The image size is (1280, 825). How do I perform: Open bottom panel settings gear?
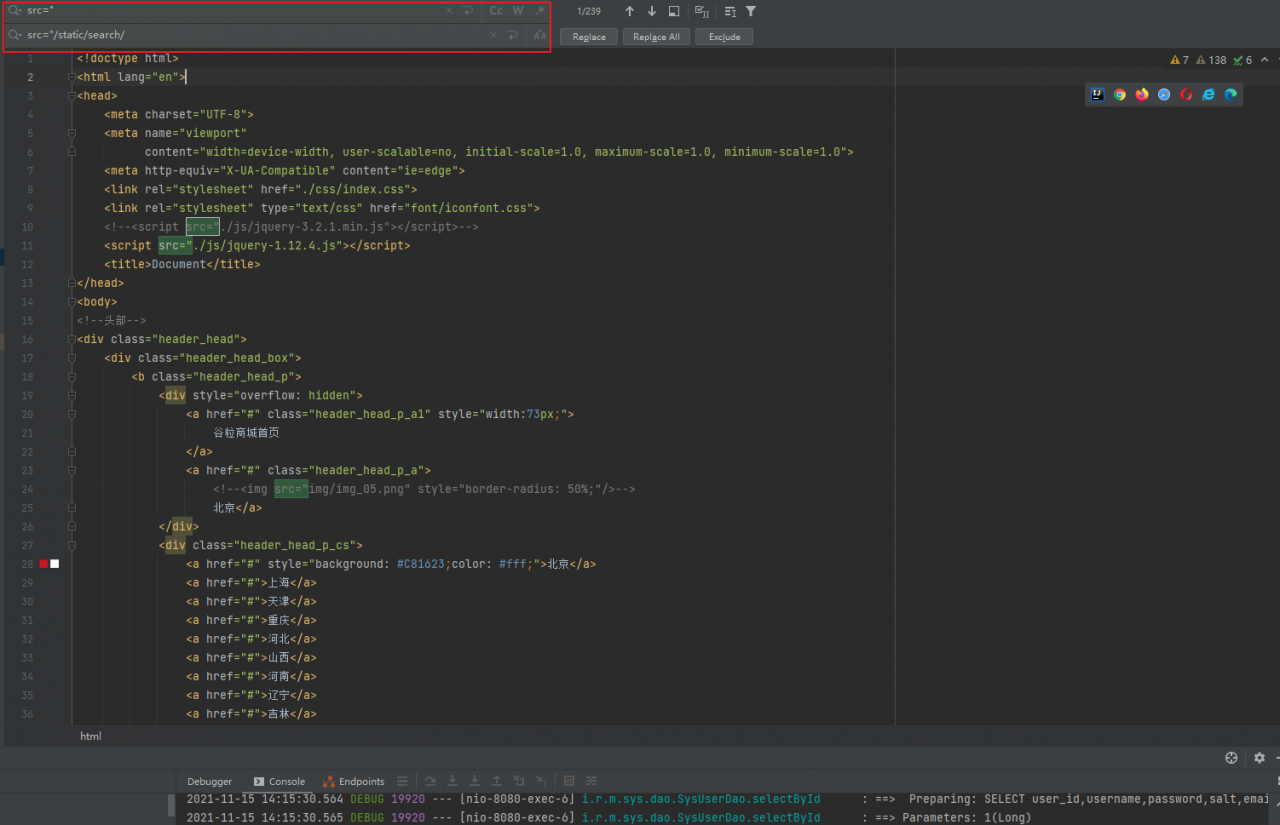click(1259, 758)
